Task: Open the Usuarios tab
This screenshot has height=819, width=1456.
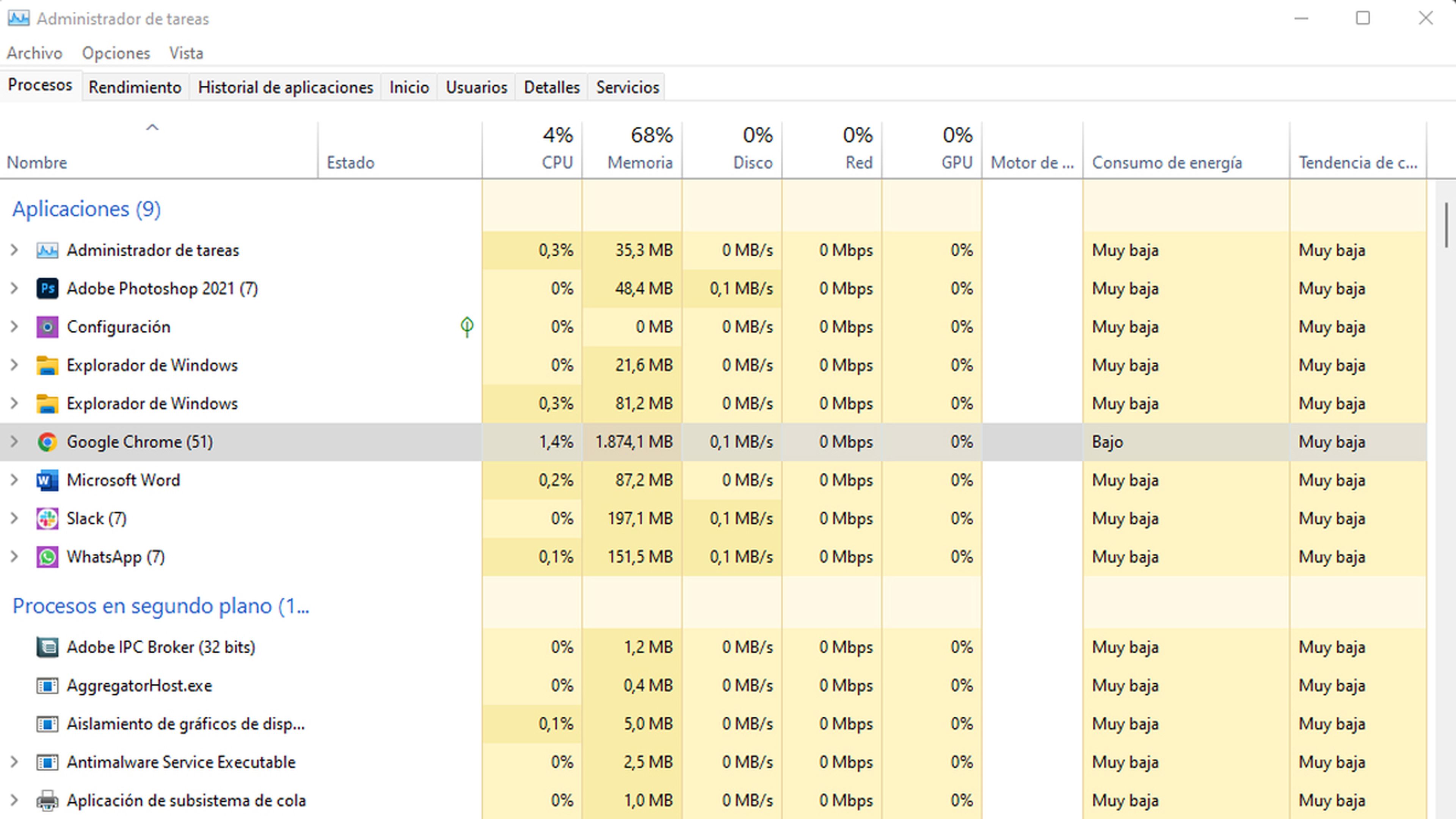Action: 477,88
